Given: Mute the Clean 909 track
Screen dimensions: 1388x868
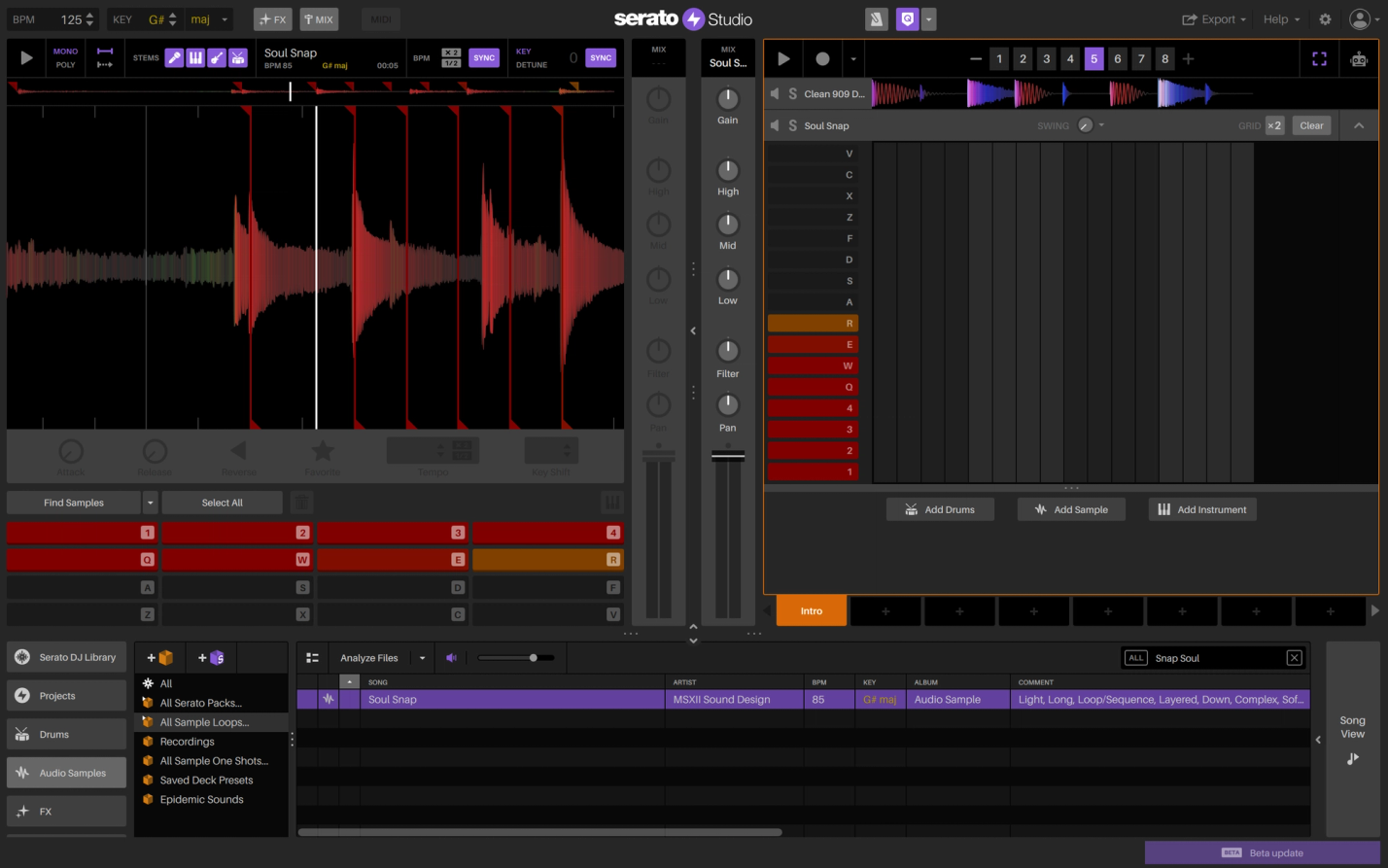Looking at the screenshot, I should (x=773, y=93).
